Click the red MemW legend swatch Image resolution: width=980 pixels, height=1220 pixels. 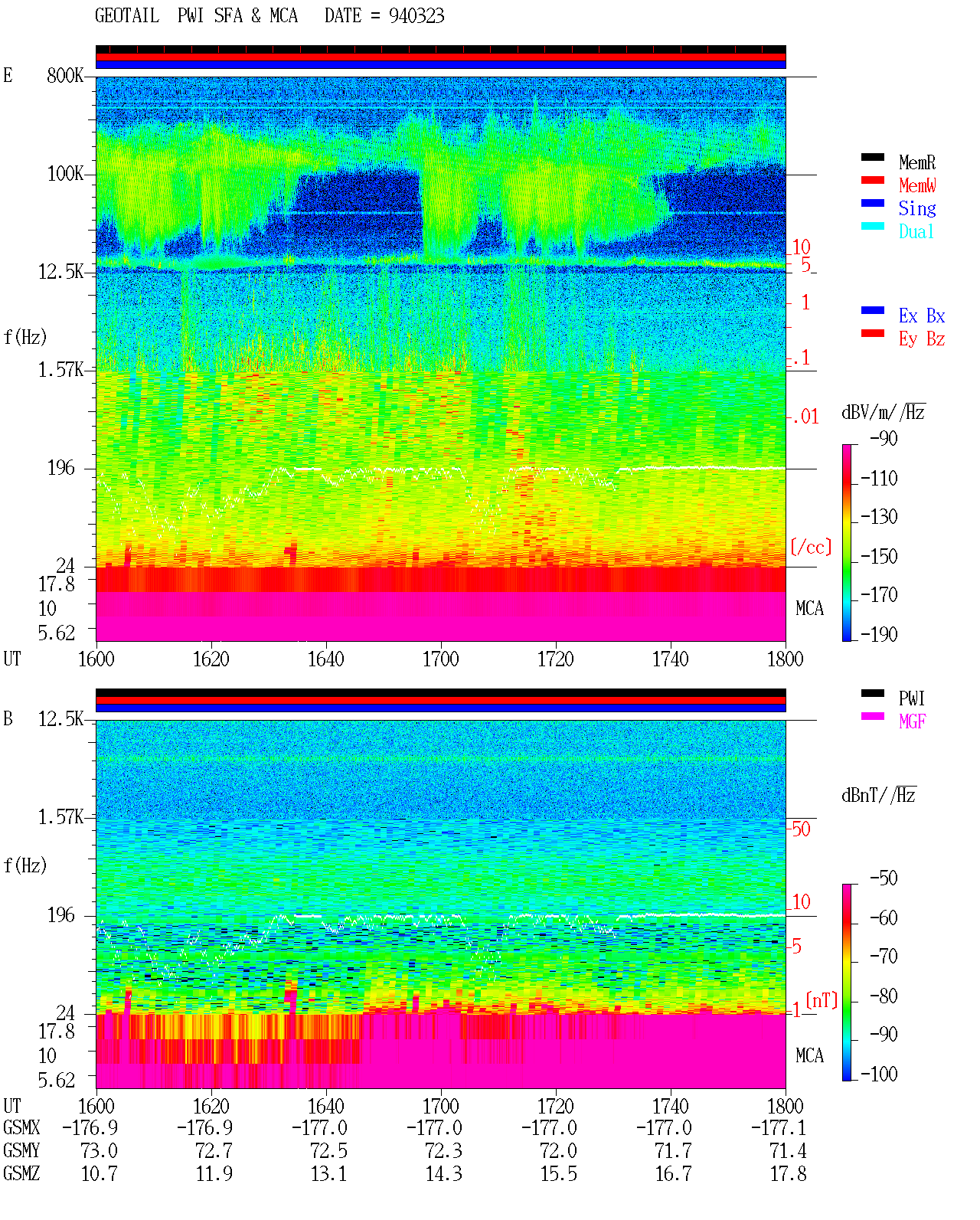[x=872, y=180]
